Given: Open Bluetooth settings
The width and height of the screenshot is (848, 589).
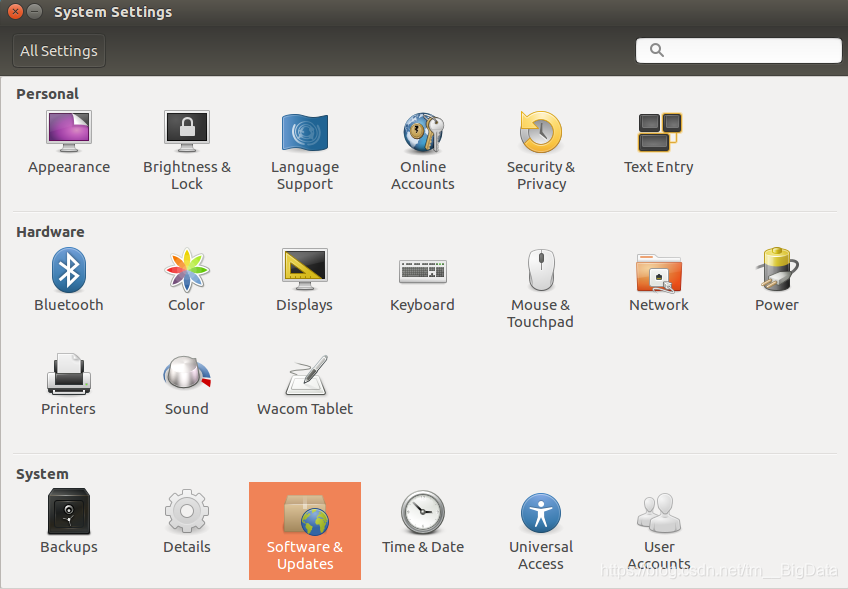Looking at the screenshot, I should [x=69, y=280].
